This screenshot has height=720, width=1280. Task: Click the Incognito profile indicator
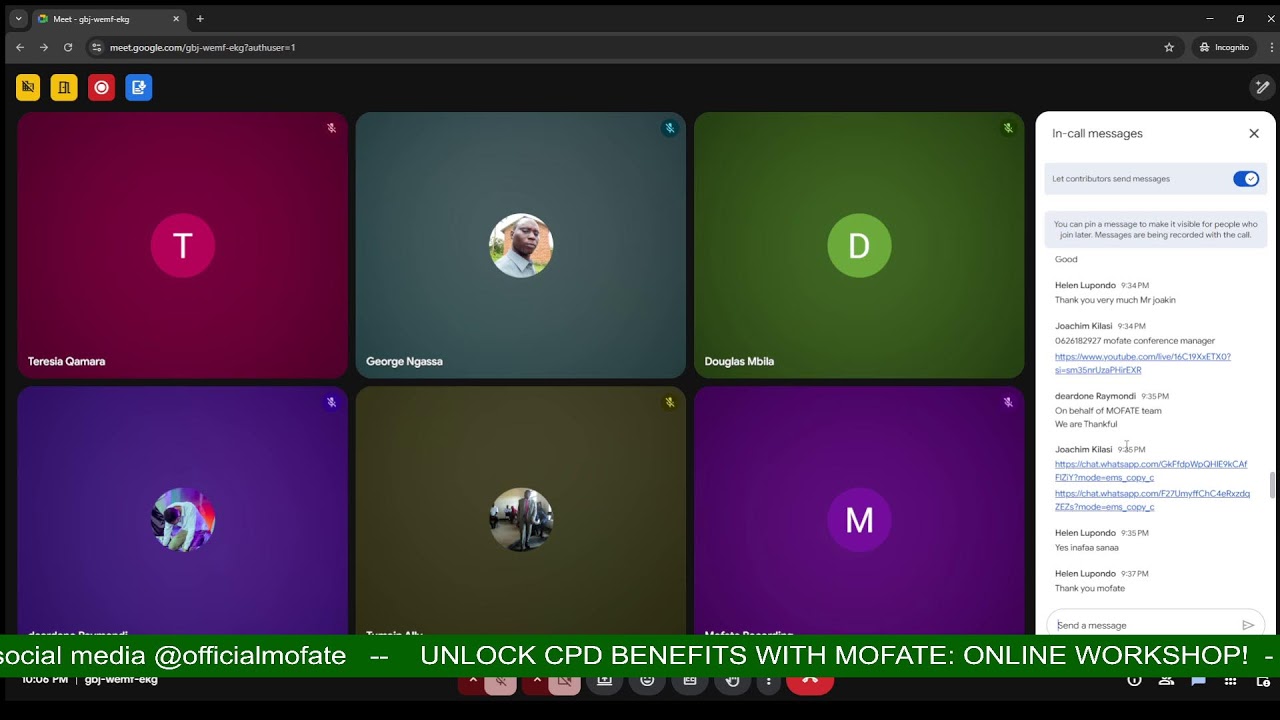point(1225,47)
